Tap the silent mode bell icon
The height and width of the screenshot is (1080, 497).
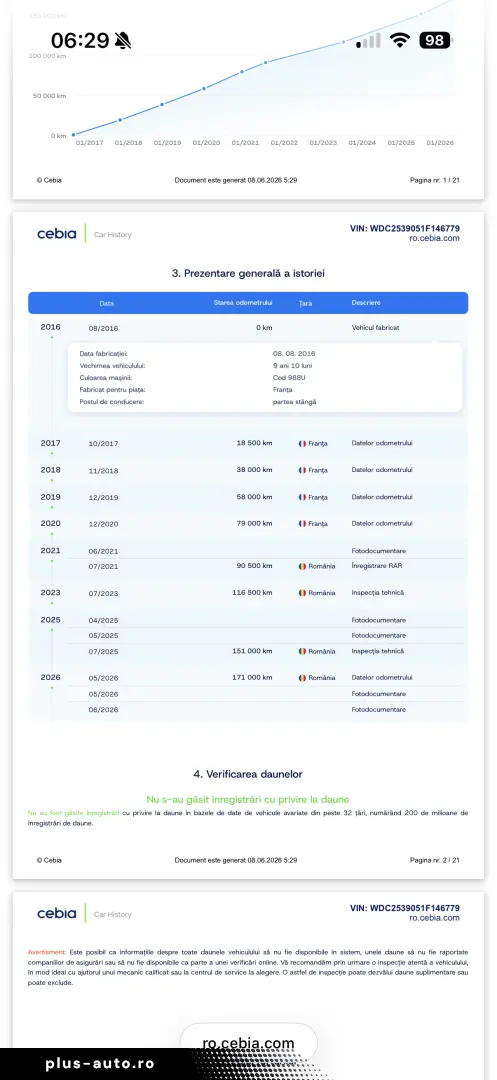(123, 41)
